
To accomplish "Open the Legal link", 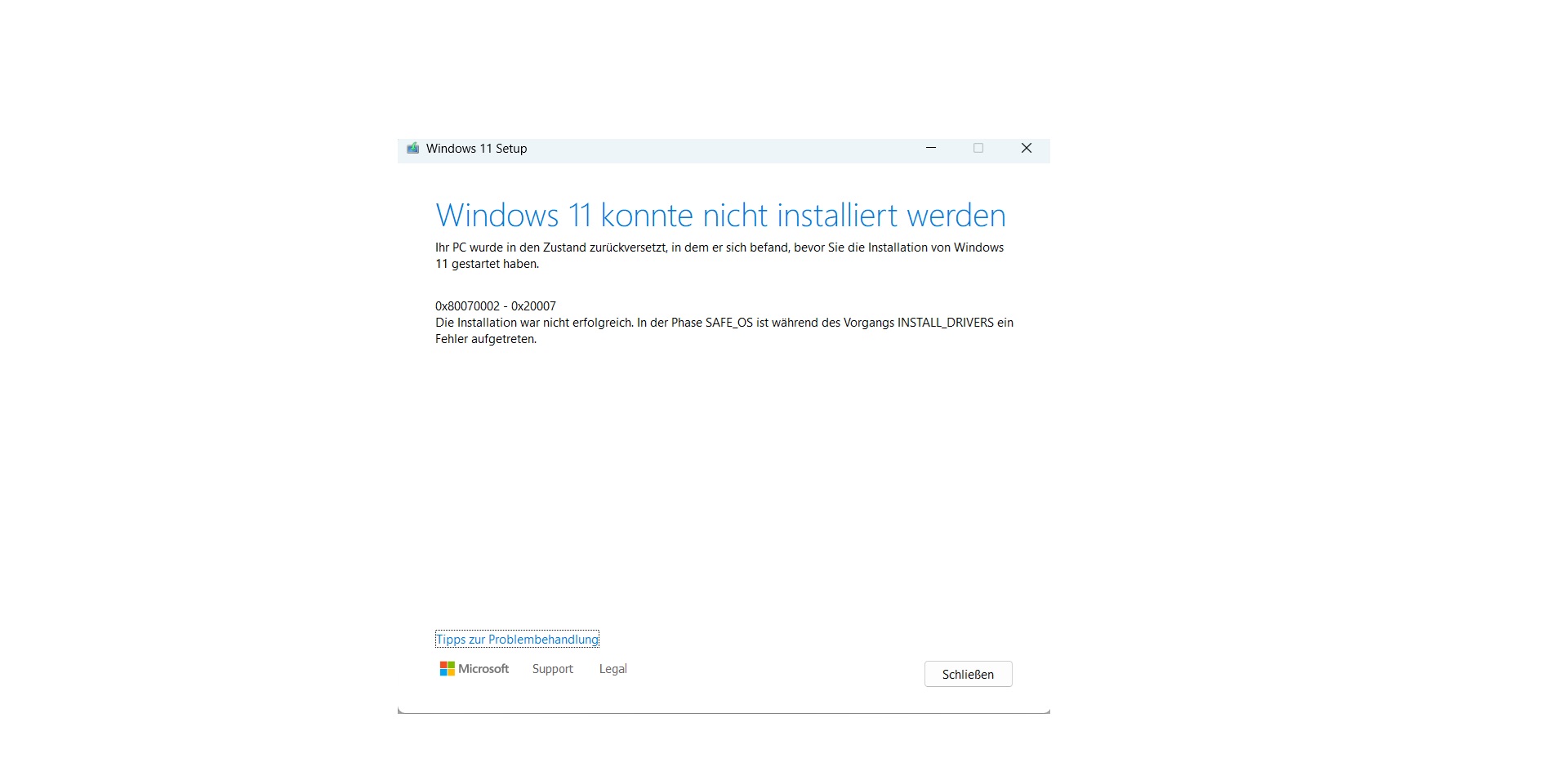I will tap(612, 669).
